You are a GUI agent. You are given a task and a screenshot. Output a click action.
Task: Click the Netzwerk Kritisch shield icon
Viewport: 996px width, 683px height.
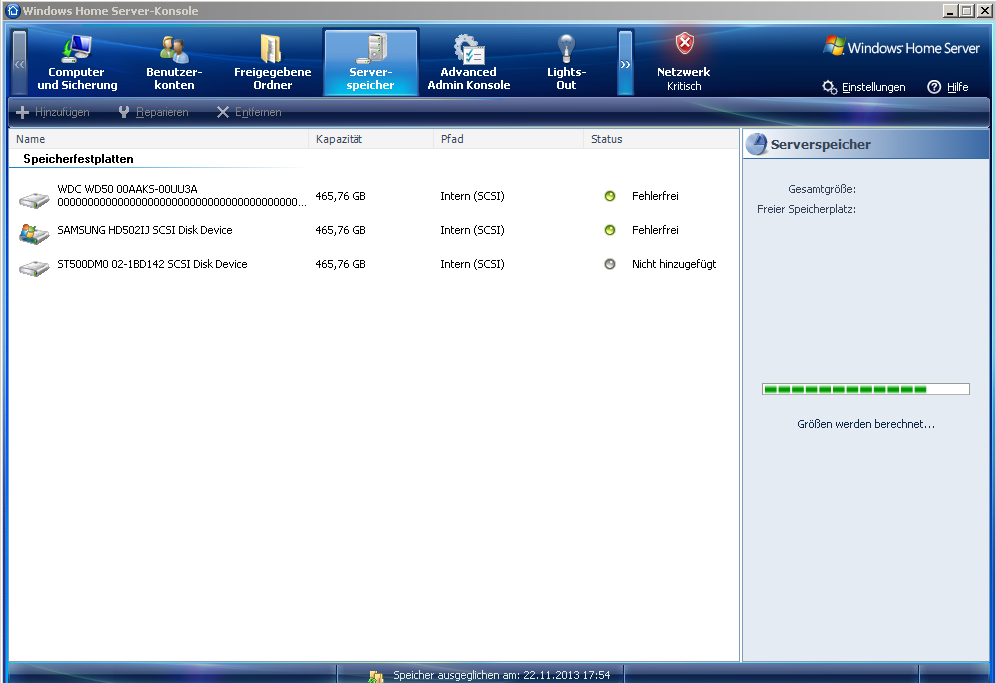pos(684,43)
